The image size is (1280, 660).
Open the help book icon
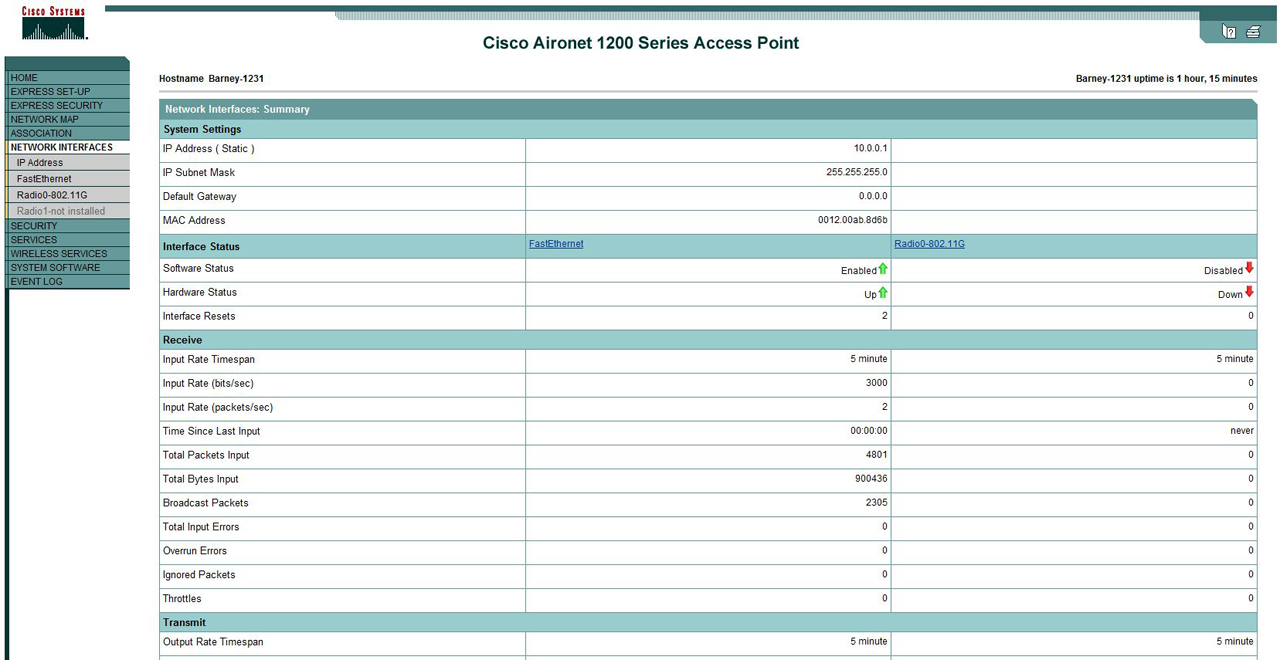(1229, 32)
